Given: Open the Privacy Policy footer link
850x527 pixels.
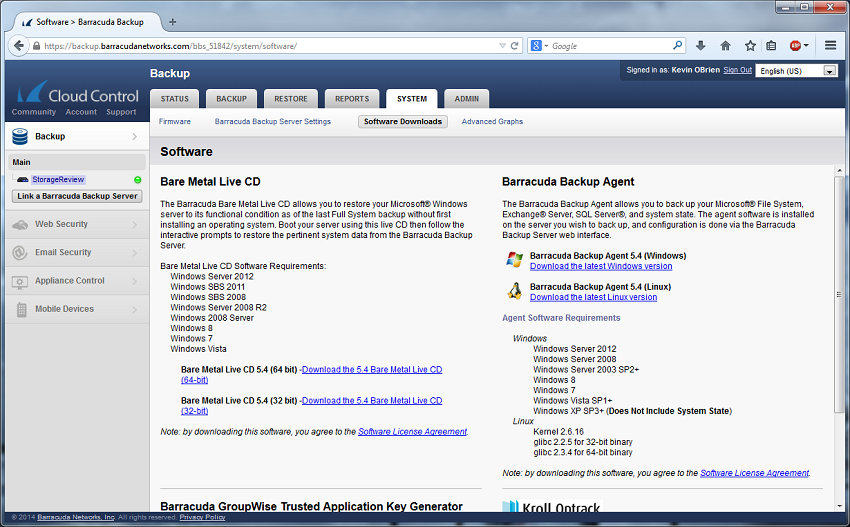Looking at the screenshot, I should coord(202,517).
